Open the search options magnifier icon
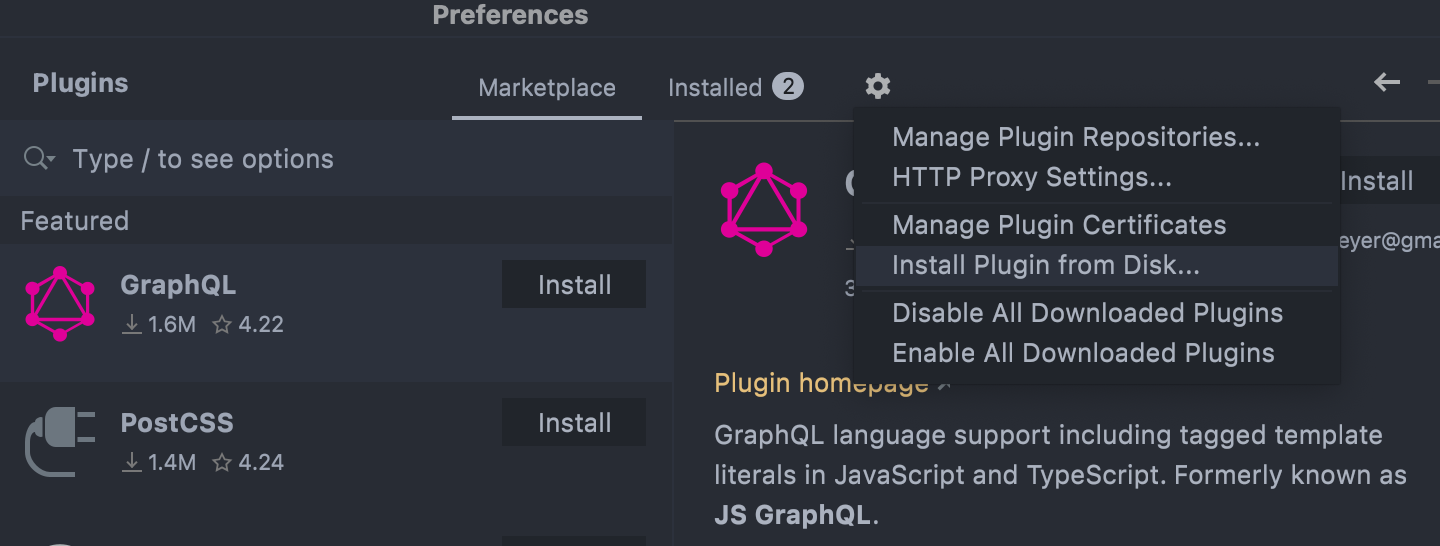The height and width of the screenshot is (546, 1440). (x=39, y=159)
